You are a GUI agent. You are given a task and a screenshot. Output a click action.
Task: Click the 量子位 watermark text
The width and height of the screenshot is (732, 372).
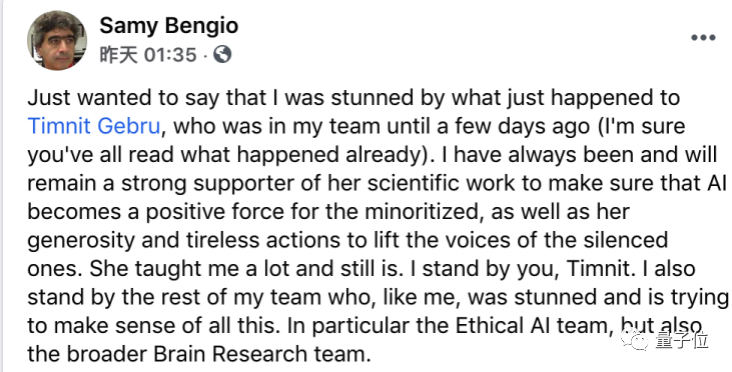pyautogui.click(x=682, y=339)
